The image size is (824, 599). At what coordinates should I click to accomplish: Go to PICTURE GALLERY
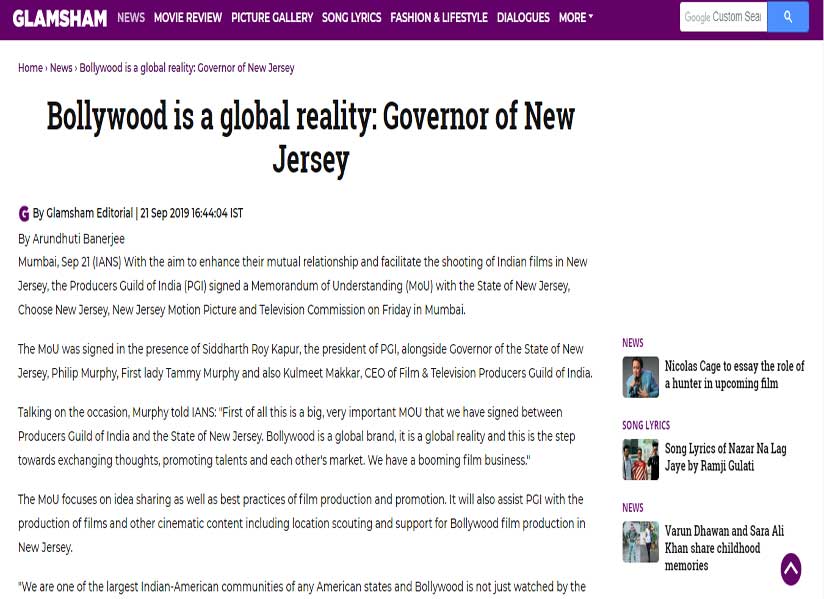tap(272, 17)
